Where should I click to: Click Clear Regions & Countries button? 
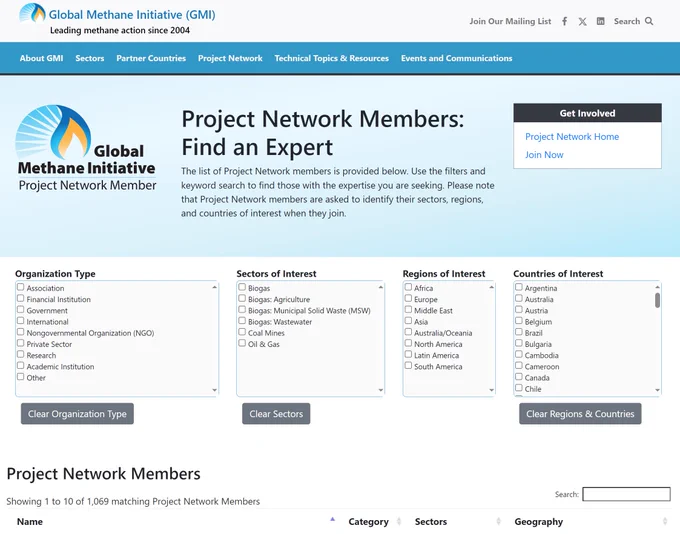(x=580, y=414)
